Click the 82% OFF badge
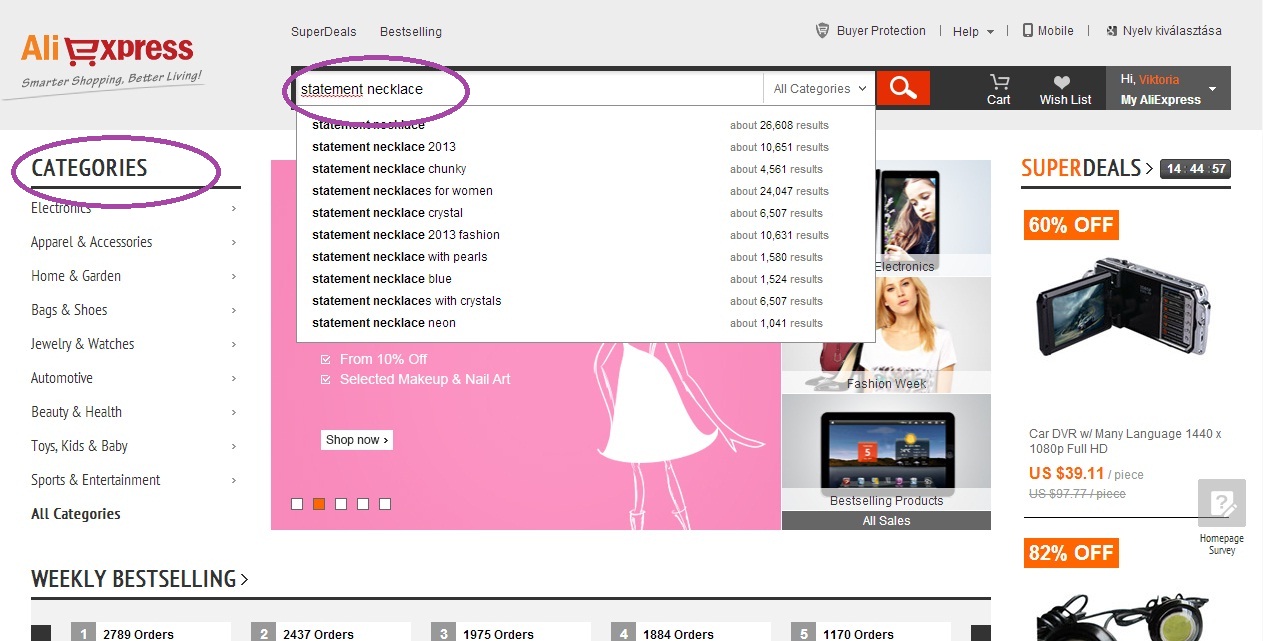The width and height of the screenshot is (1263, 641). pos(1071,553)
